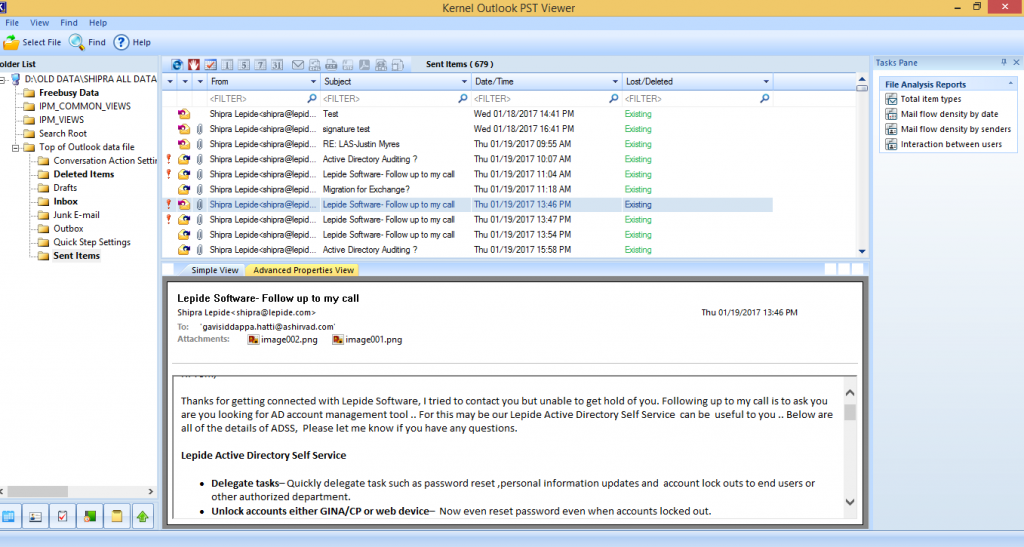Click the Subject column filter field
This screenshot has width=1024, height=547.
(395, 99)
